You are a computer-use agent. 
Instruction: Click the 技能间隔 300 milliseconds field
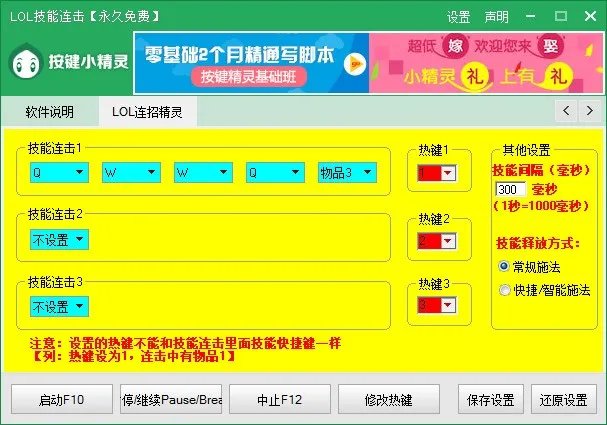[511, 189]
